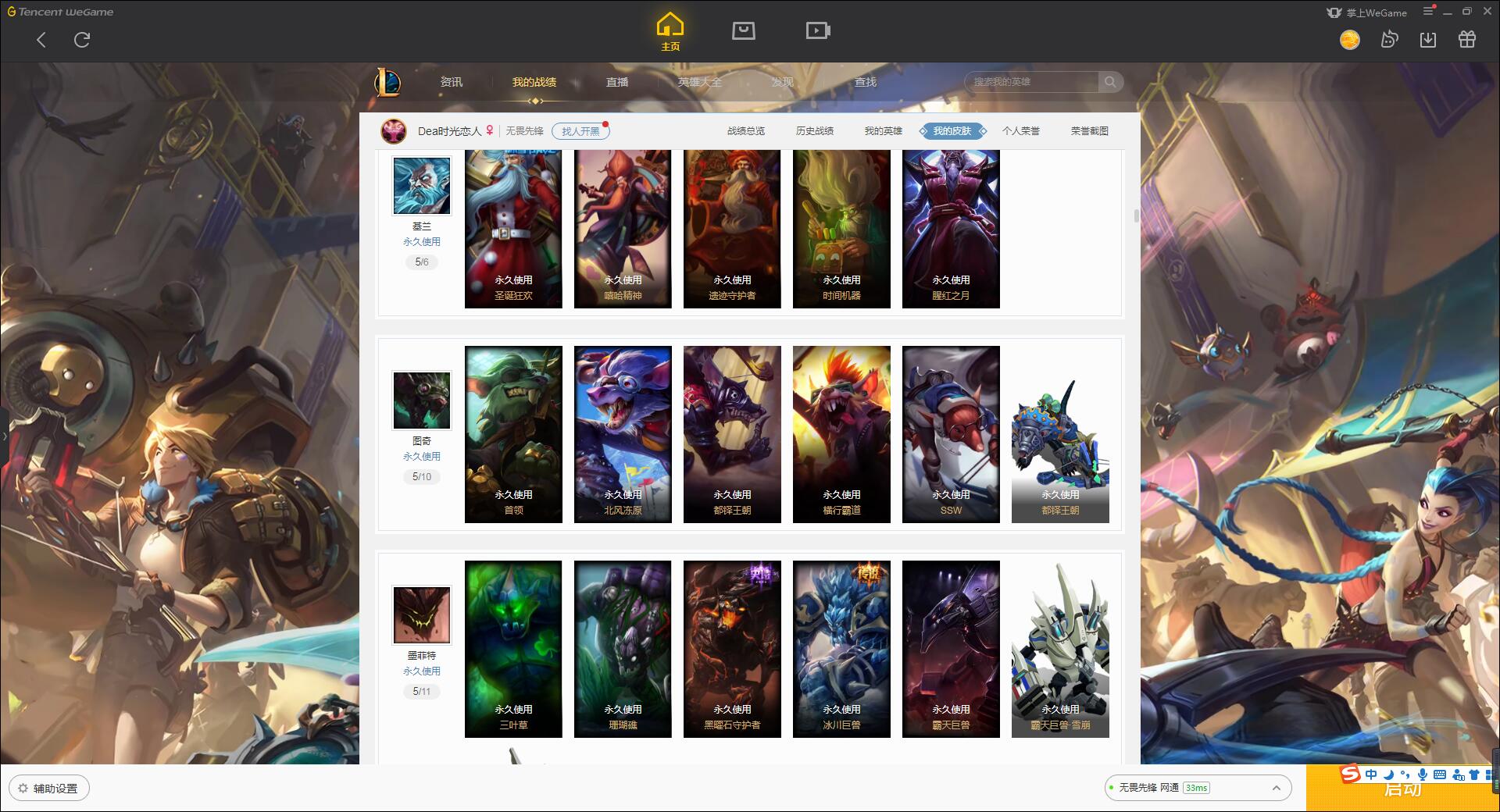
Task: Click the League of Legends logo icon
Action: point(387,82)
